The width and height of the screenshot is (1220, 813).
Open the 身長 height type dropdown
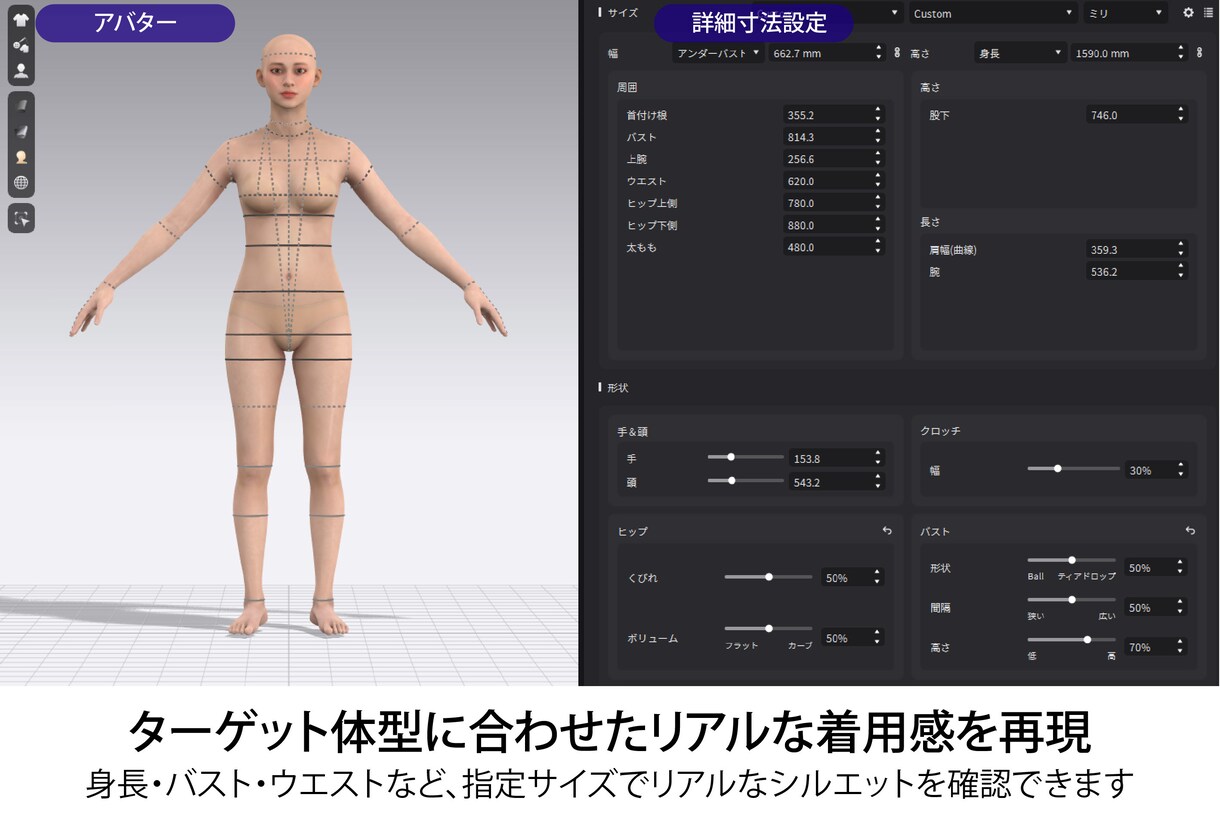click(1020, 53)
